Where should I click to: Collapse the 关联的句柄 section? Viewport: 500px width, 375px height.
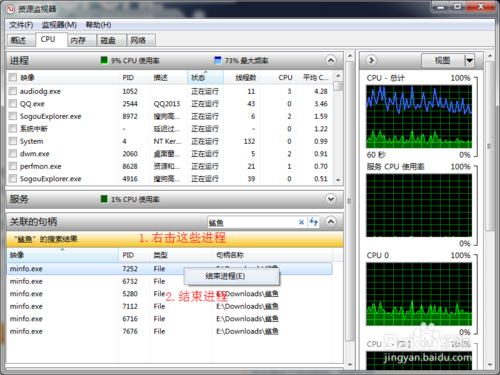[x=331, y=222]
